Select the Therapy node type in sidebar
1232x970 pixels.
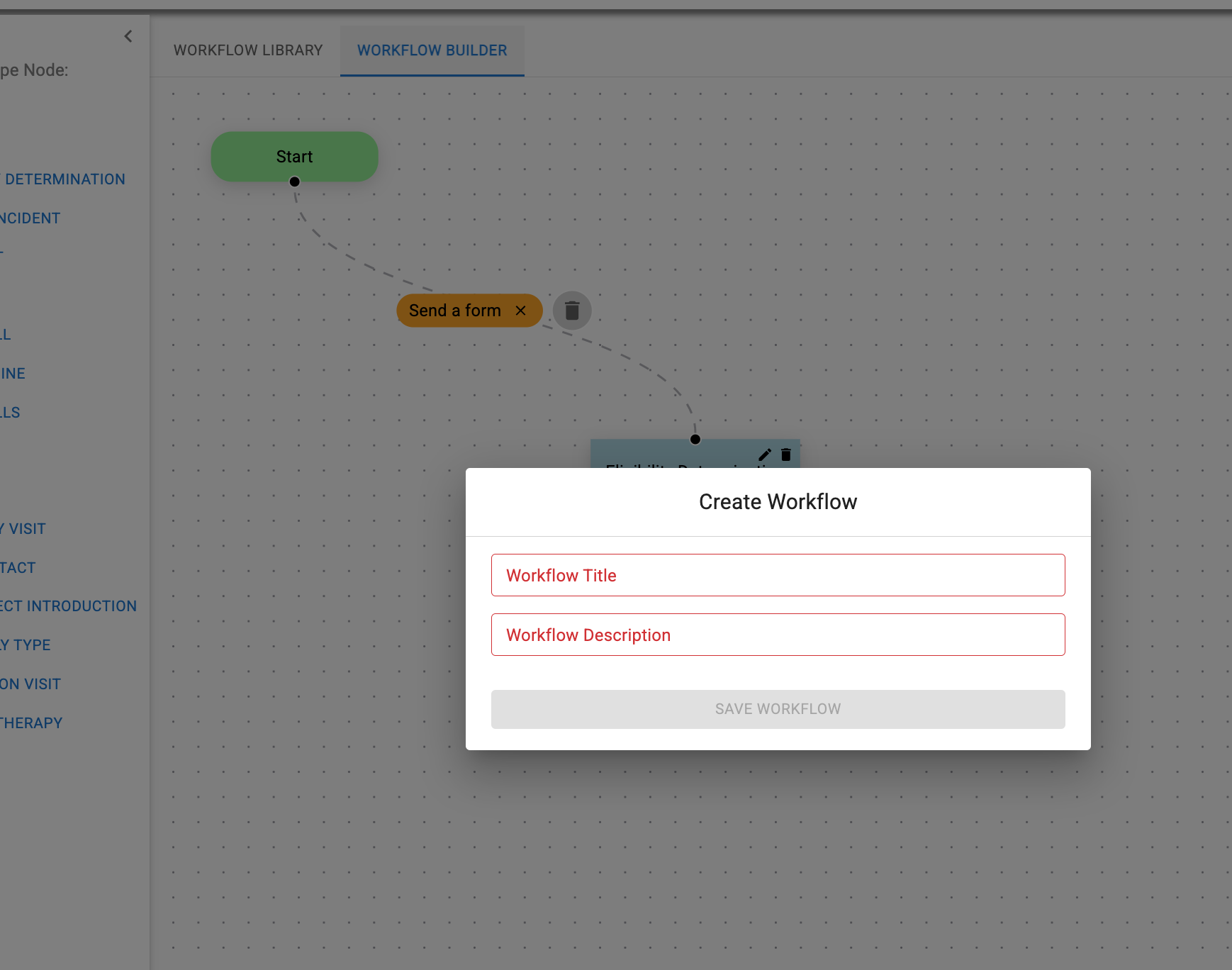pyautogui.click(x=32, y=723)
